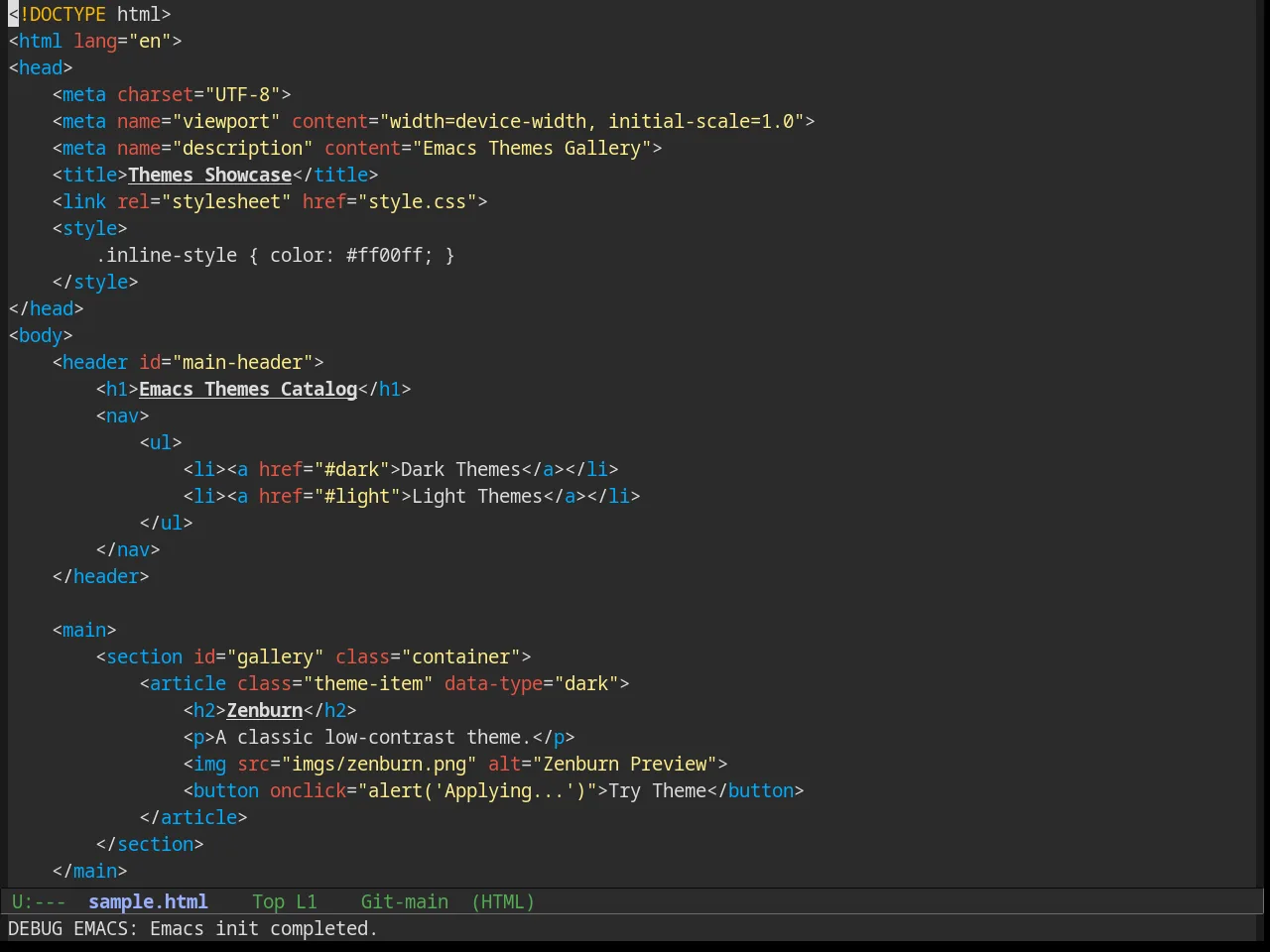This screenshot has width=1270, height=952.
Task: Click the opening <ul> tag
Action: pos(161,442)
